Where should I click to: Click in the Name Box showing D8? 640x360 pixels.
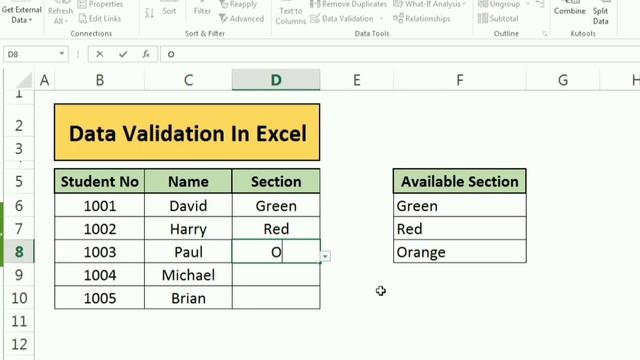point(30,54)
